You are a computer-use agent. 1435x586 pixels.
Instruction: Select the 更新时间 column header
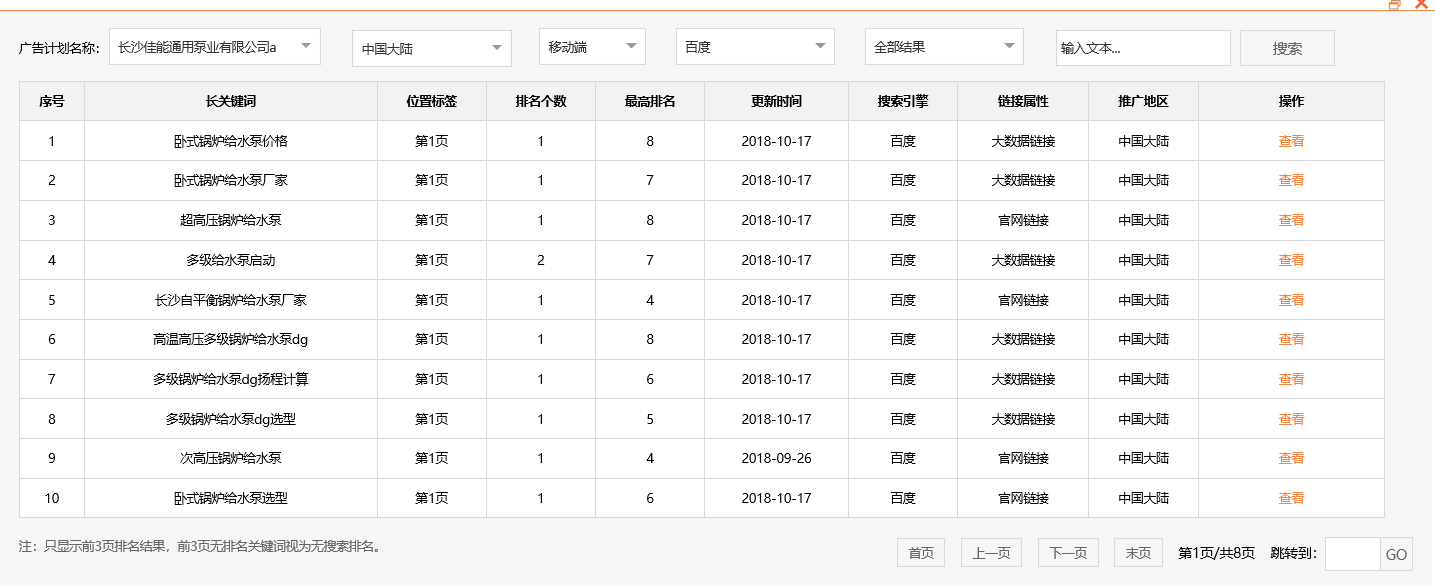pos(776,100)
